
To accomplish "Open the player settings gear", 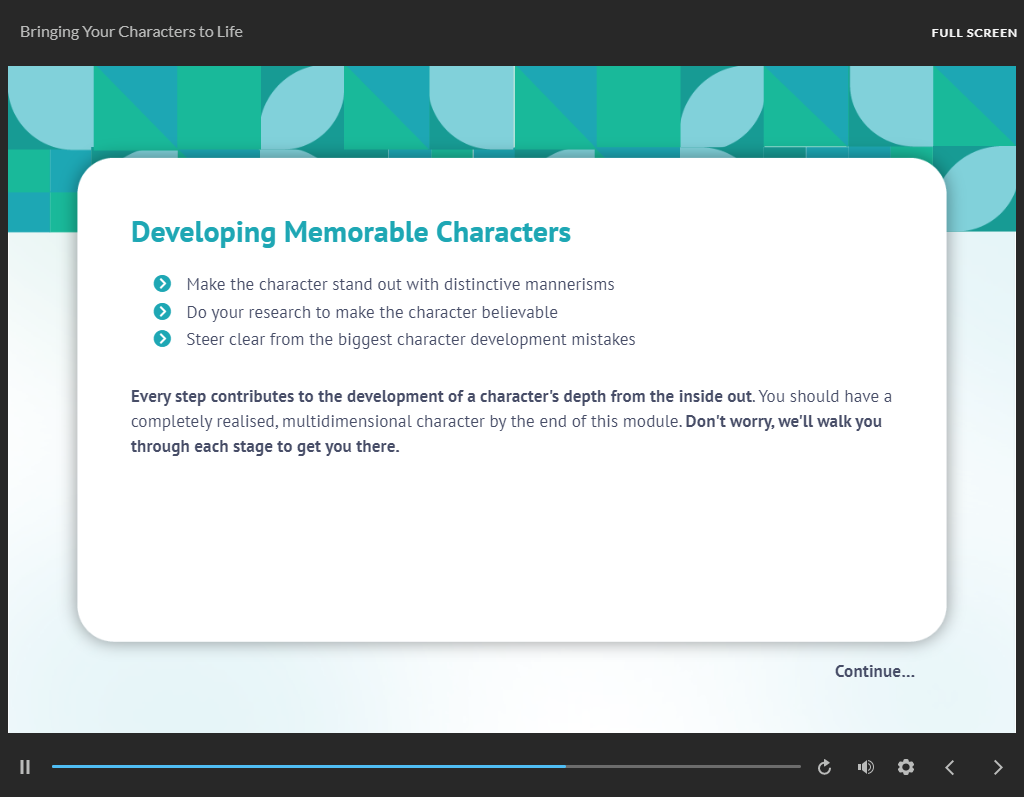I will [906, 767].
